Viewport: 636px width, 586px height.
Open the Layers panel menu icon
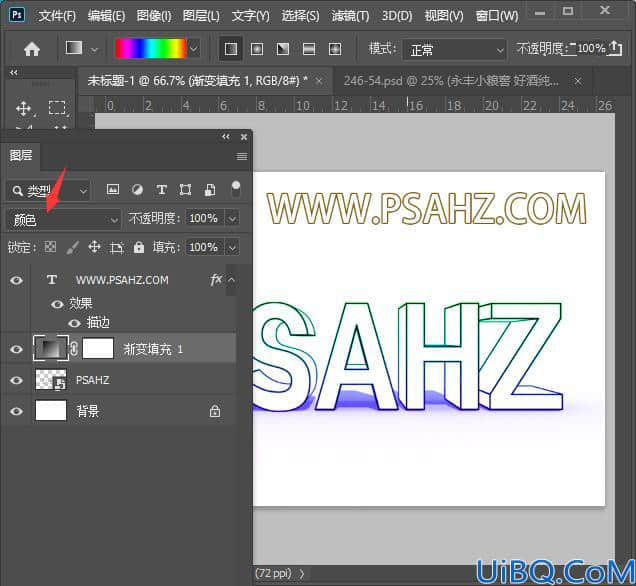point(242,157)
